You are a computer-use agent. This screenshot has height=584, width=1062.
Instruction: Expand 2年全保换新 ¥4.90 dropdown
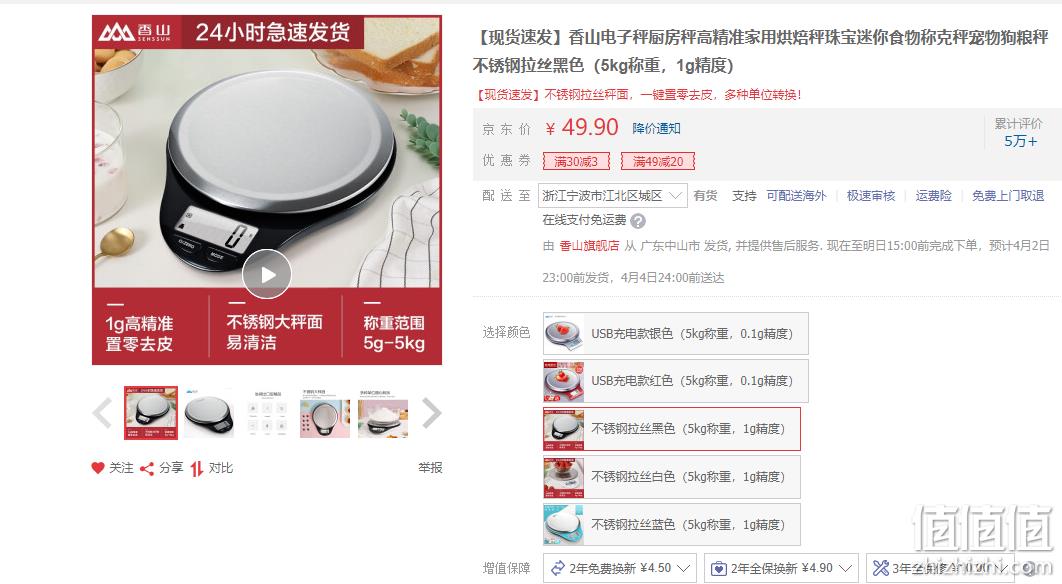(782, 568)
